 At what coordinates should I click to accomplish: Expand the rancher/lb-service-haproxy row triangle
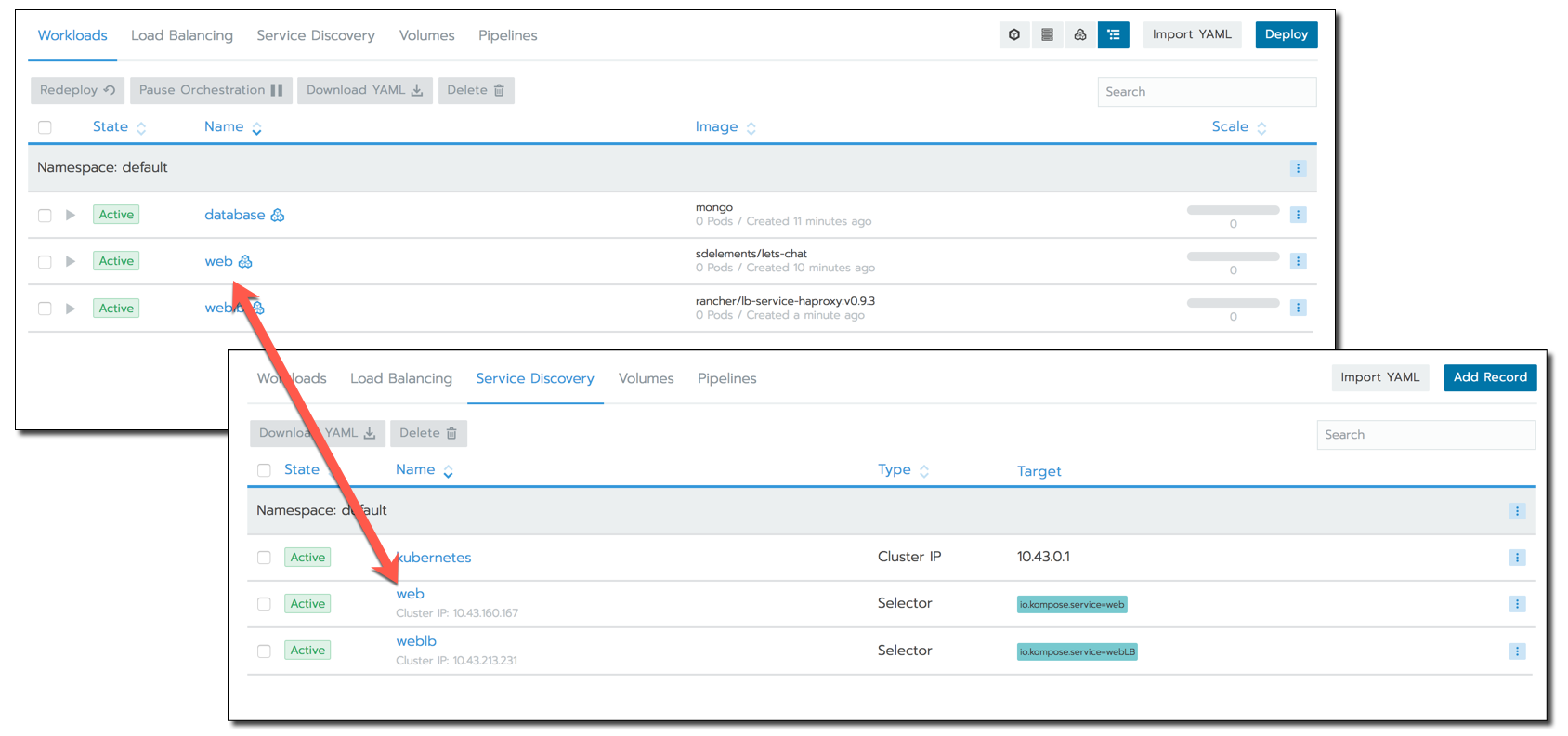[70, 309]
